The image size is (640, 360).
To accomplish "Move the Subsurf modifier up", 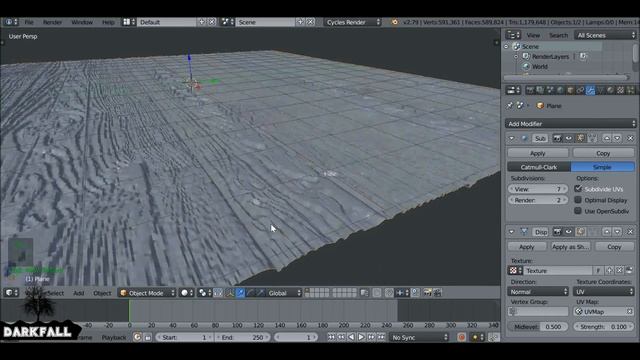I will tap(607, 138).
